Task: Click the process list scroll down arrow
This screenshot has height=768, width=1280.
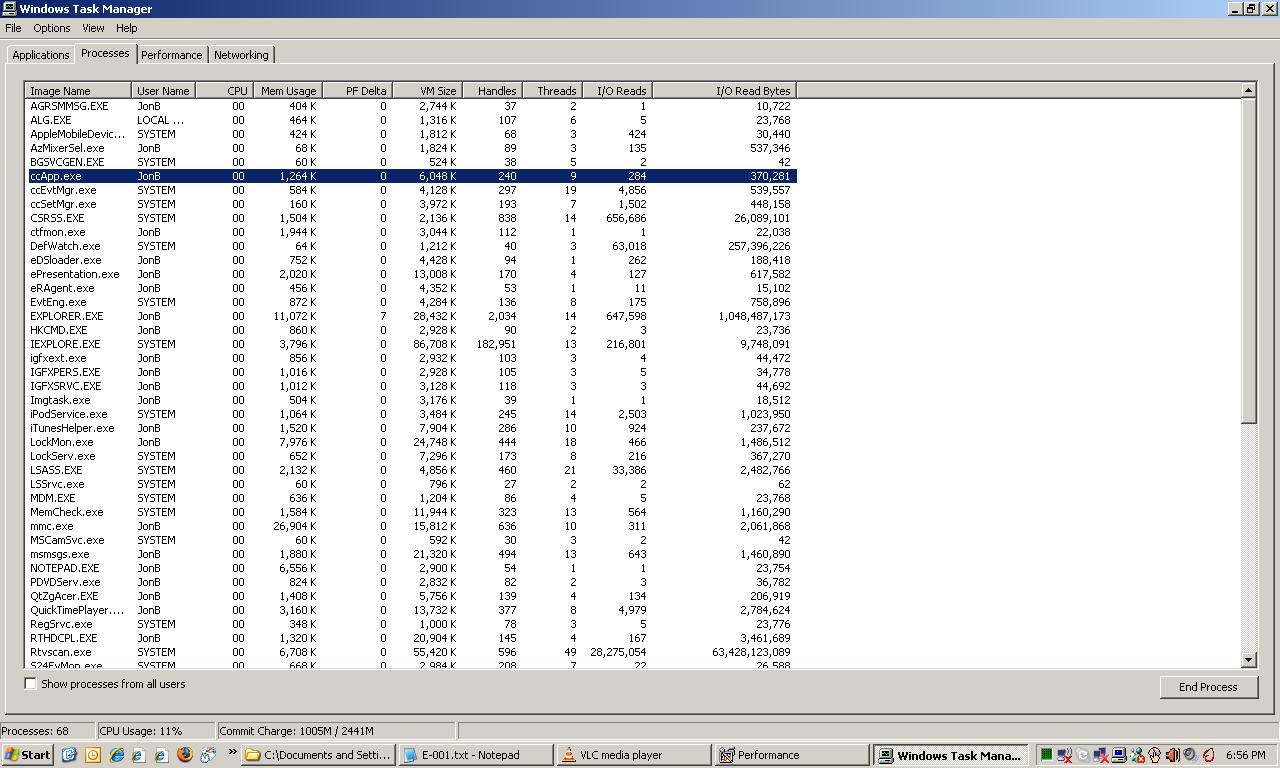Action: (x=1248, y=660)
